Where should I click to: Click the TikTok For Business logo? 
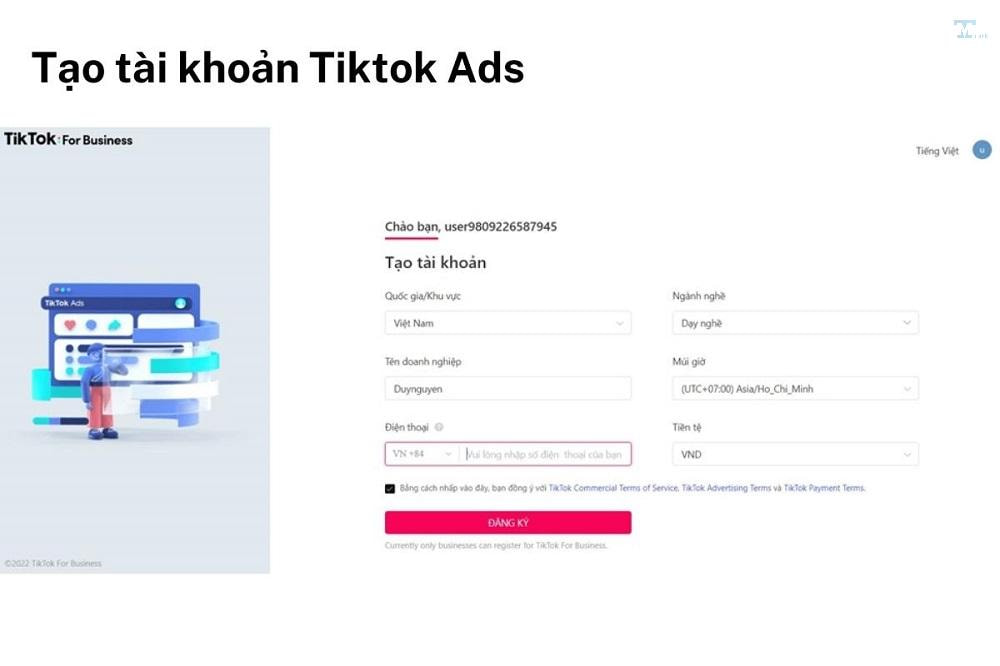point(68,140)
